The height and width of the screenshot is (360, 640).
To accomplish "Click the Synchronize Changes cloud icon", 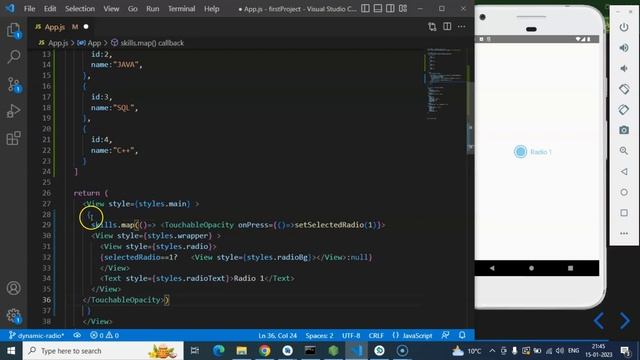I will coord(77,335).
